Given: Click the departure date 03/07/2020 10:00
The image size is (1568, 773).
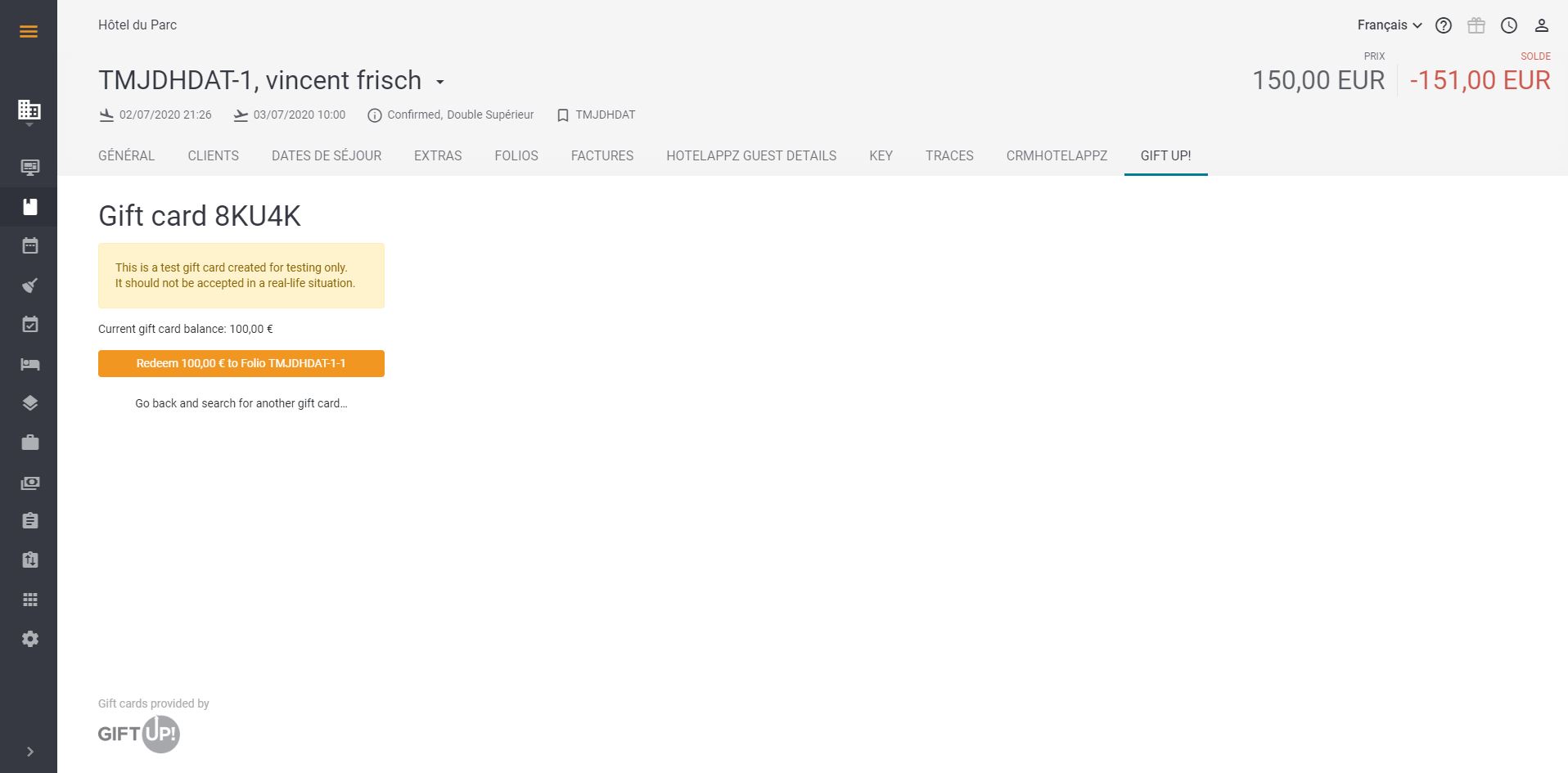Looking at the screenshot, I should (300, 115).
